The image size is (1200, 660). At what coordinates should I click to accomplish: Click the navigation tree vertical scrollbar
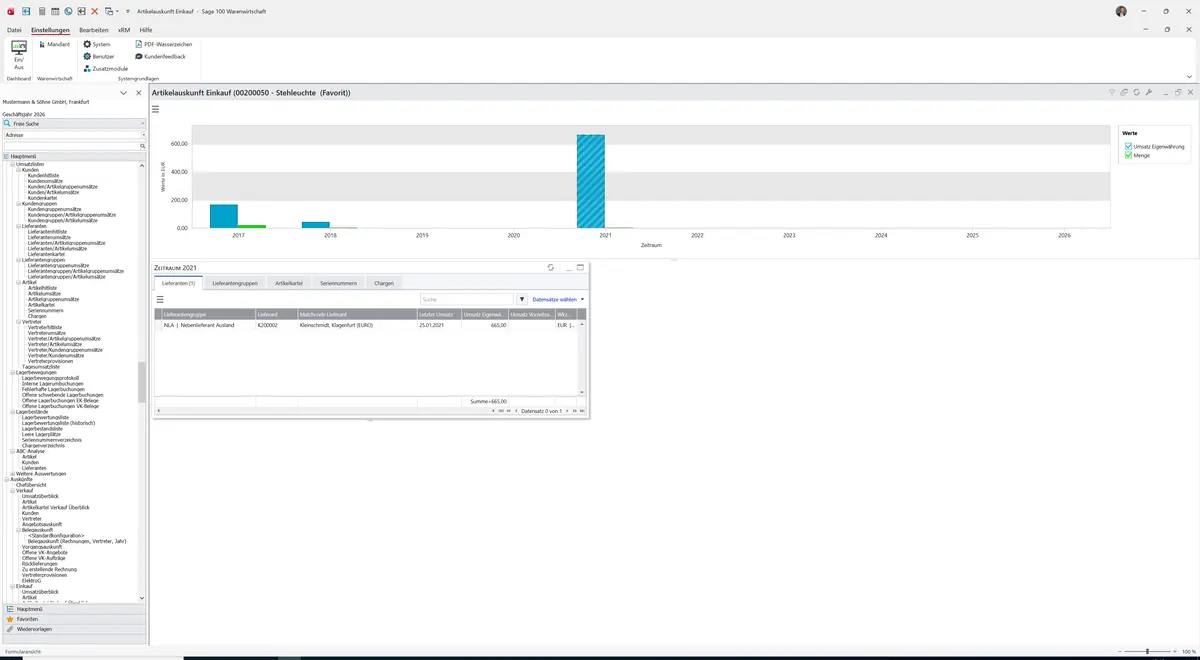(142, 380)
